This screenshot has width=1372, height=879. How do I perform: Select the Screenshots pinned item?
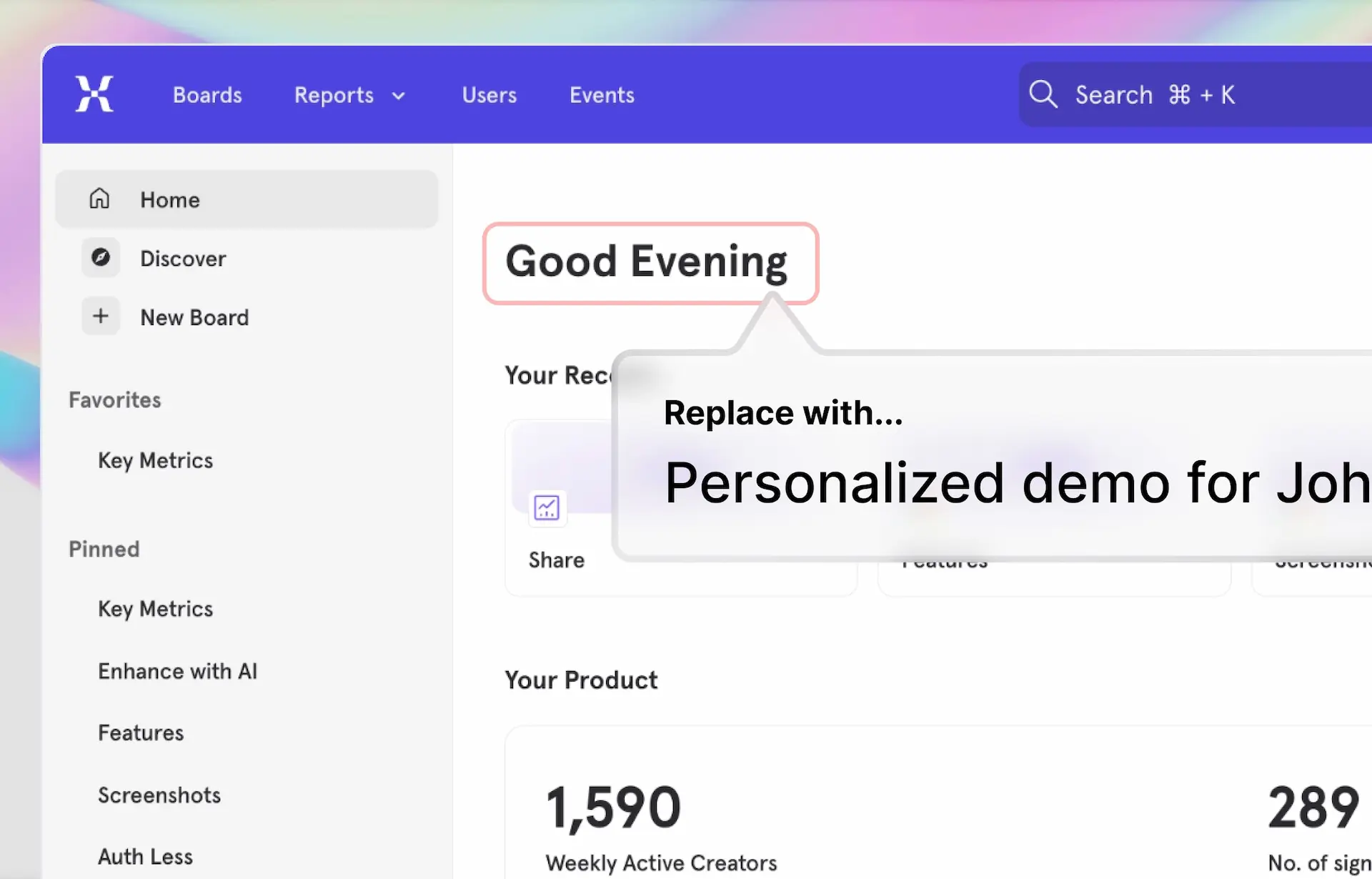pyautogui.click(x=159, y=795)
